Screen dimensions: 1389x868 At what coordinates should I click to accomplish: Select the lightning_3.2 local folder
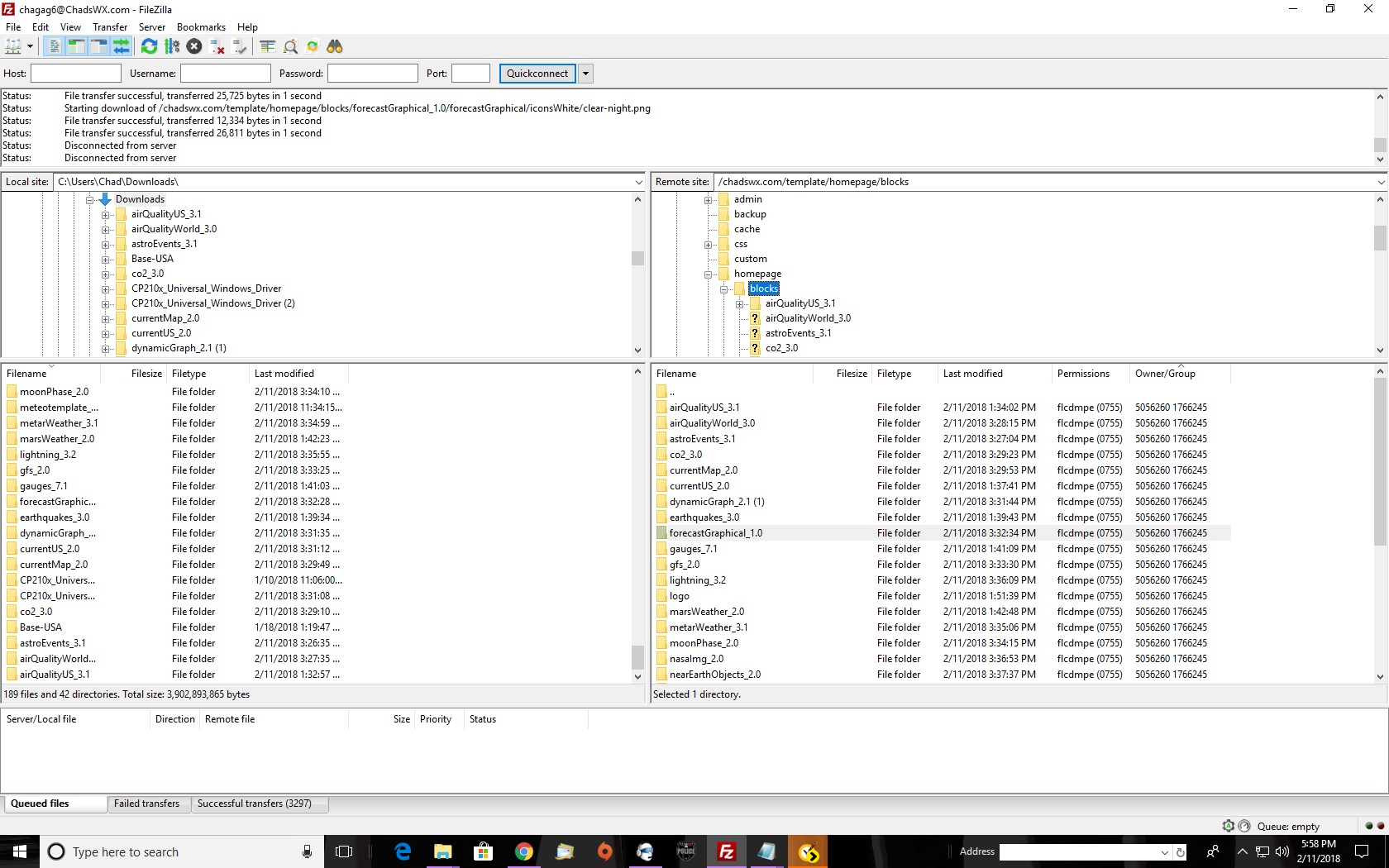coord(174,455)
